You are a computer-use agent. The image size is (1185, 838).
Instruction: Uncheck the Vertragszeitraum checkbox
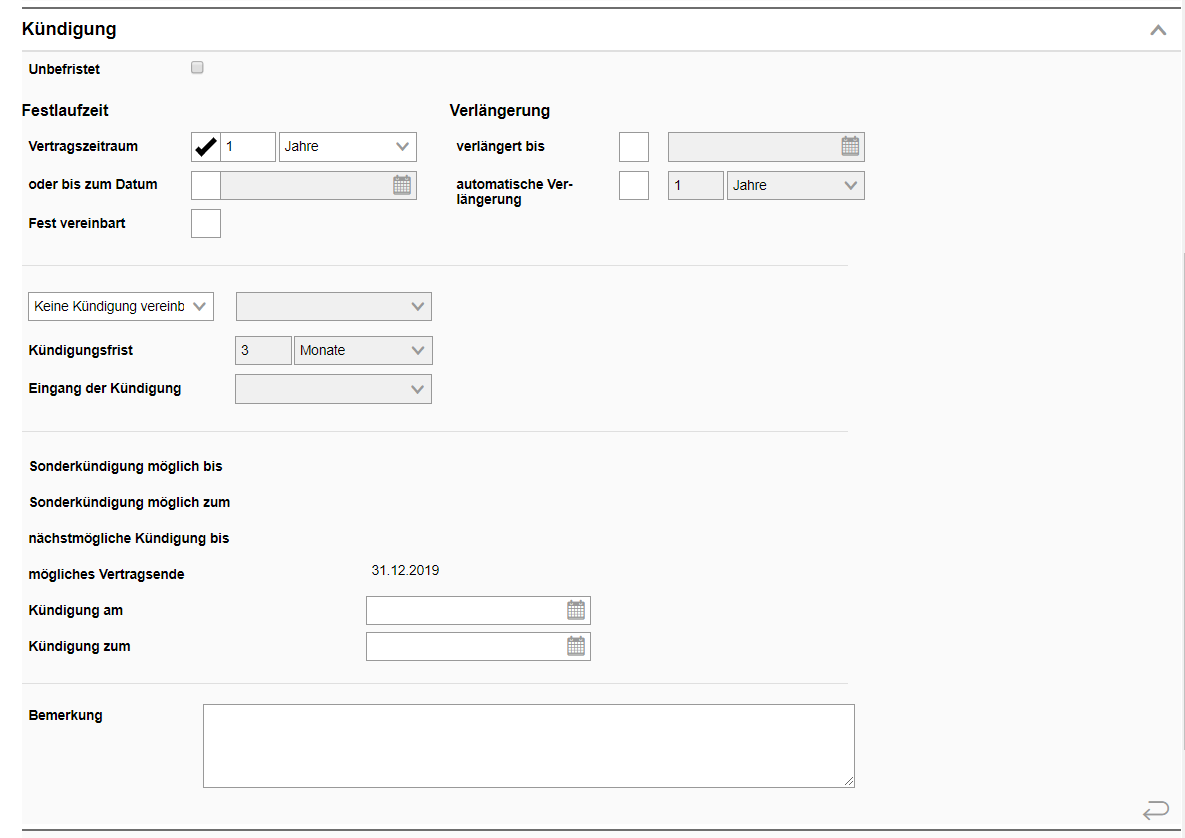[x=205, y=147]
